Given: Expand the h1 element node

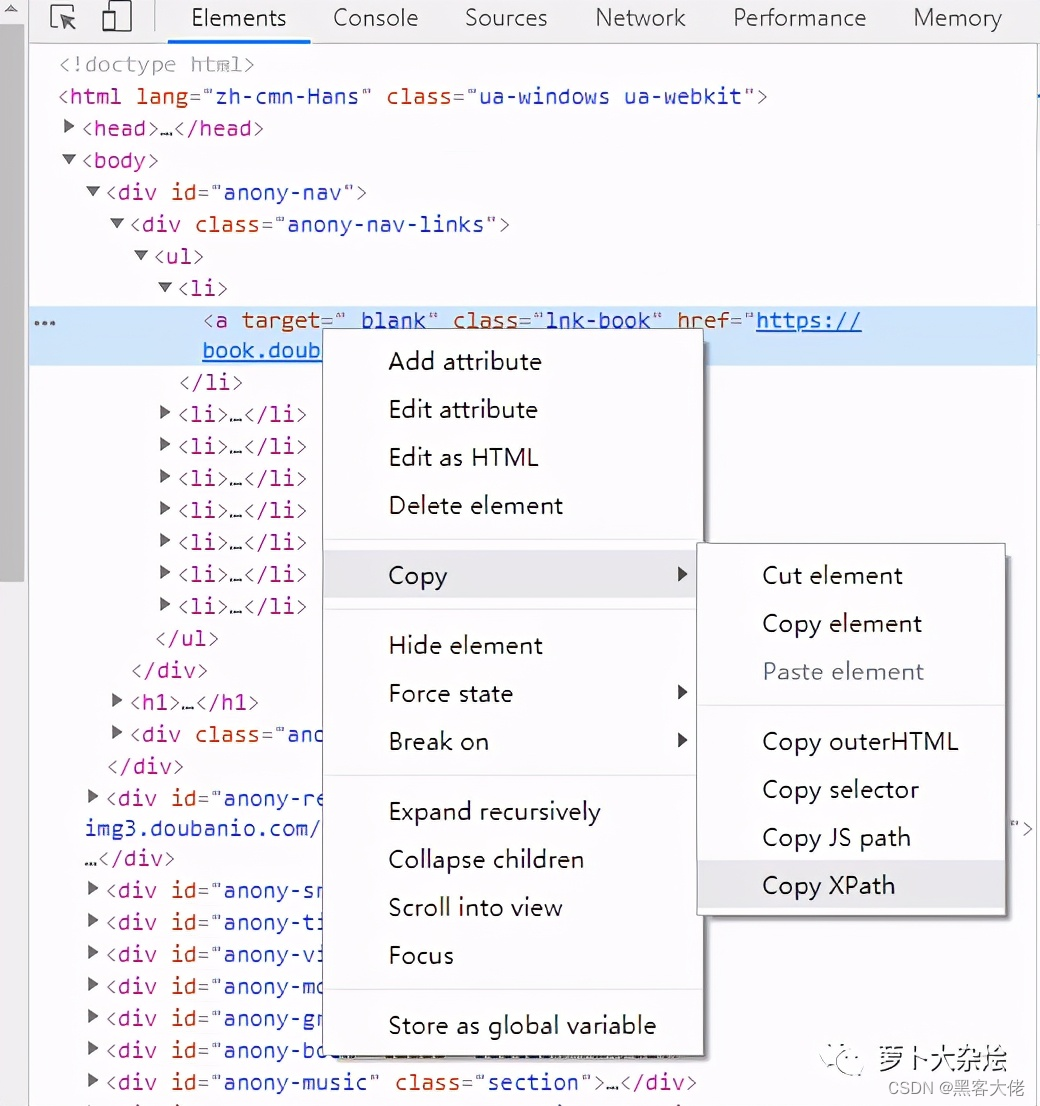Looking at the screenshot, I should tap(116, 700).
